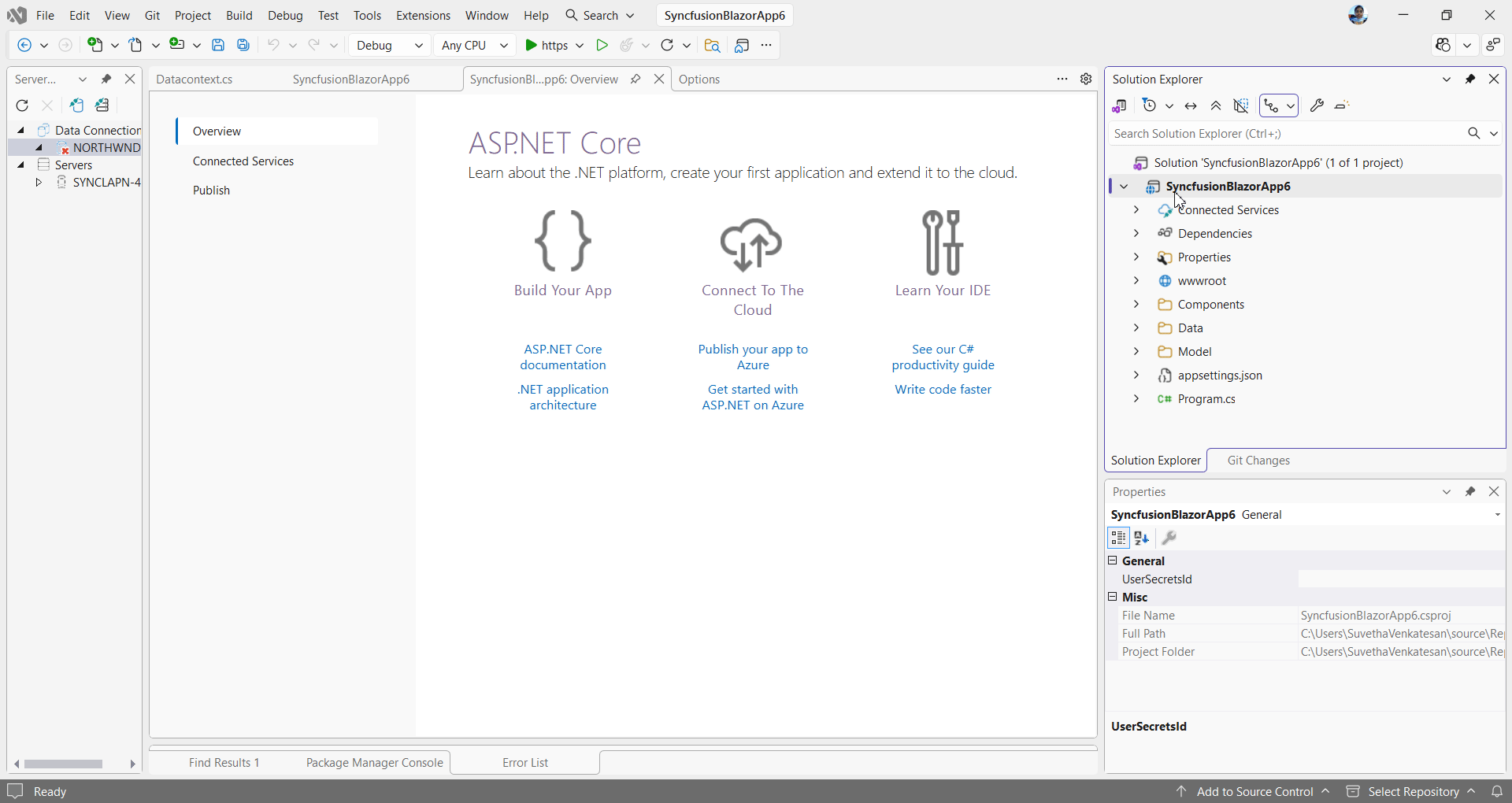
Task: Toggle the track active item view button
Action: [x=1271, y=105]
